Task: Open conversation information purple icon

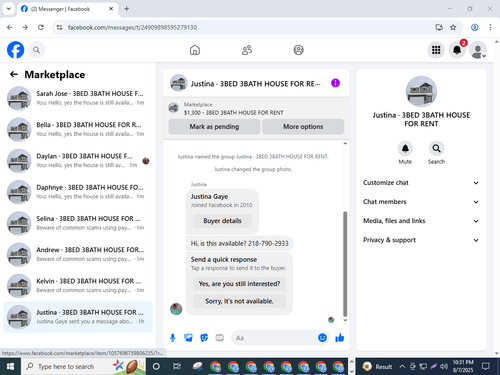Action: point(335,83)
